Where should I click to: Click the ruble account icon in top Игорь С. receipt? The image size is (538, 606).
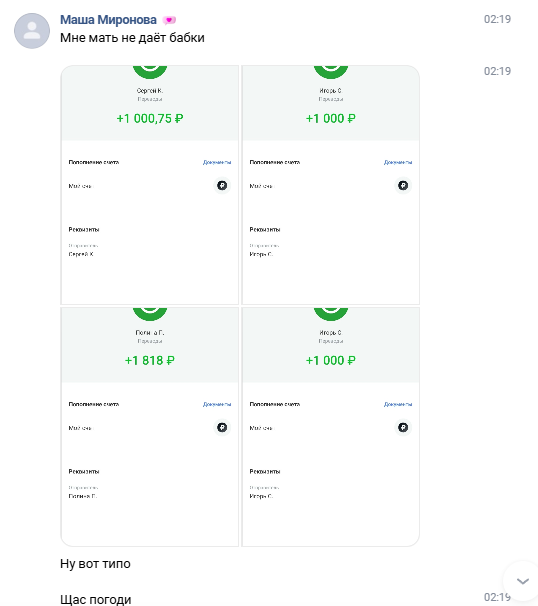pos(403,186)
